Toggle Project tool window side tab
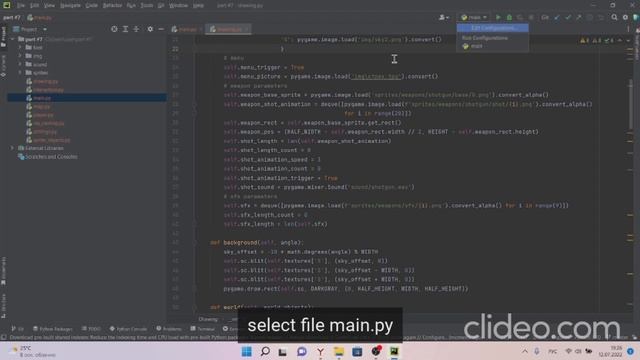This screenshot has width=640, height=360. coord(3,37)
